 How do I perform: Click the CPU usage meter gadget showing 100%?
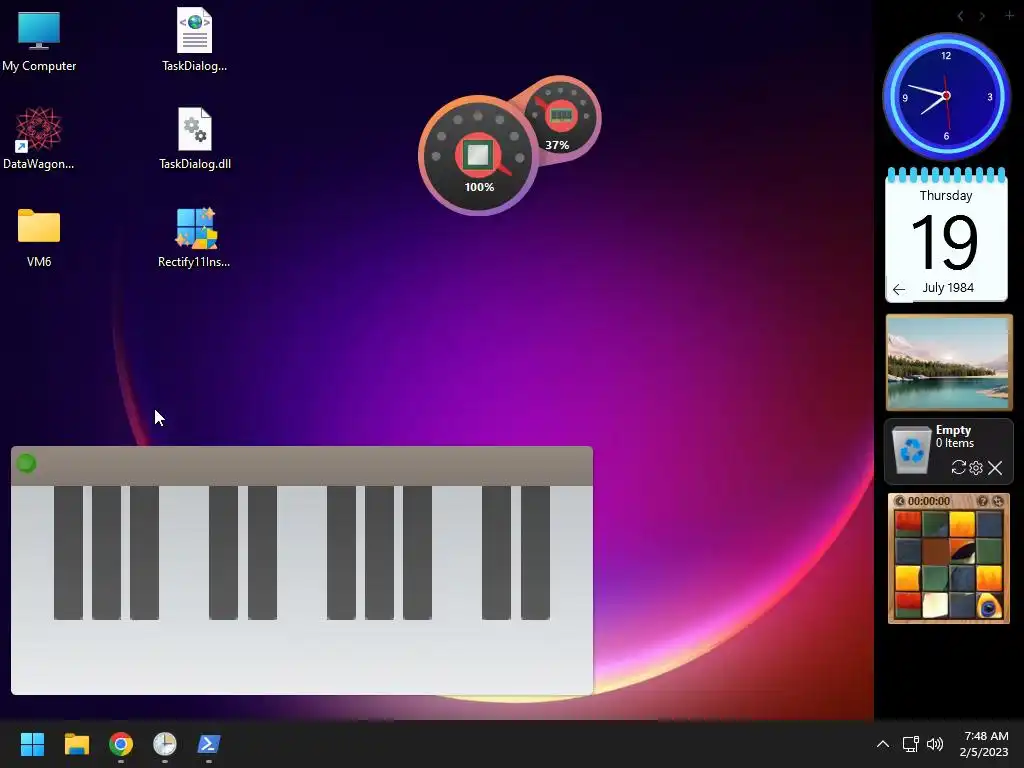click(479, 155)
